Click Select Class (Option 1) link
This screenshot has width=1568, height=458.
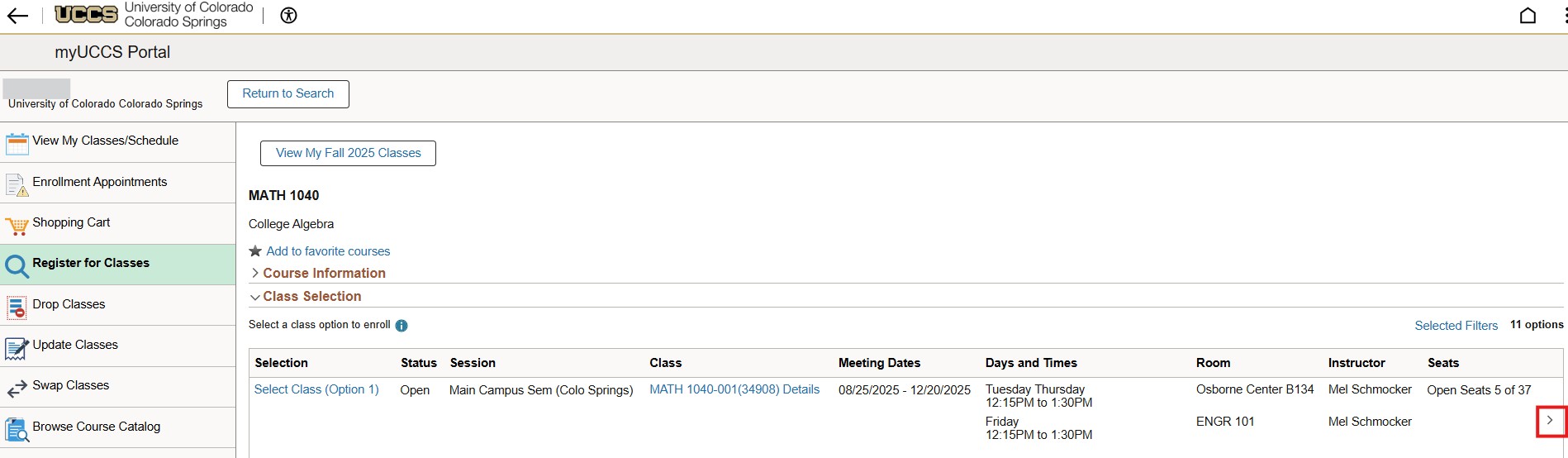tap(316, 390)
